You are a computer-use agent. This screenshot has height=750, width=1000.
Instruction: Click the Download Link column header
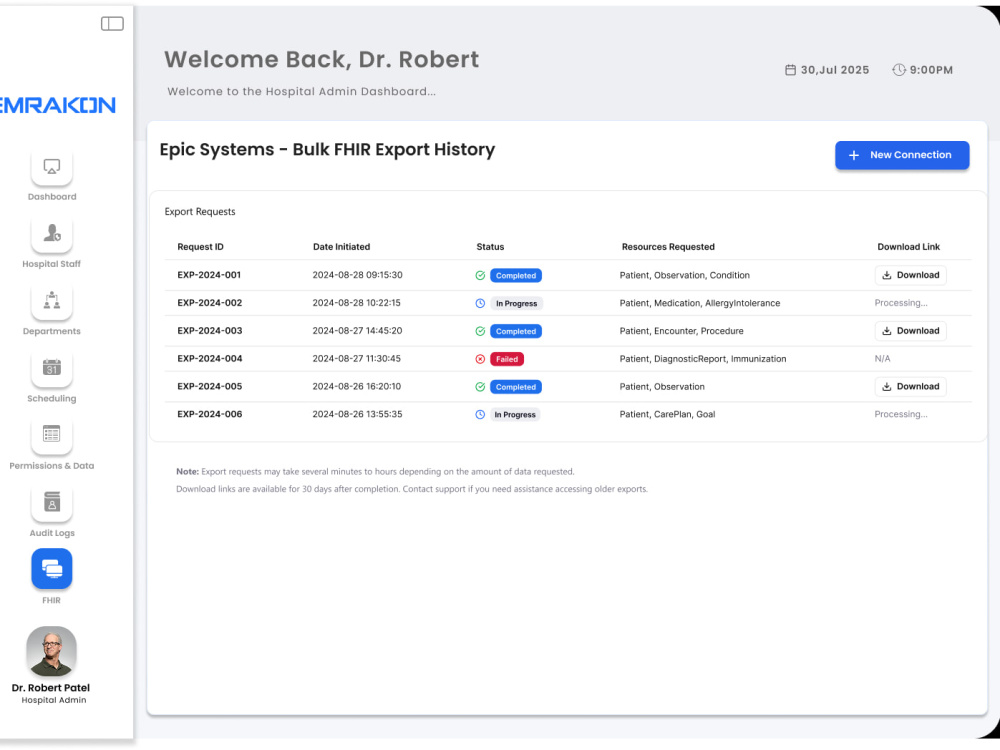(x=908, y=247)
